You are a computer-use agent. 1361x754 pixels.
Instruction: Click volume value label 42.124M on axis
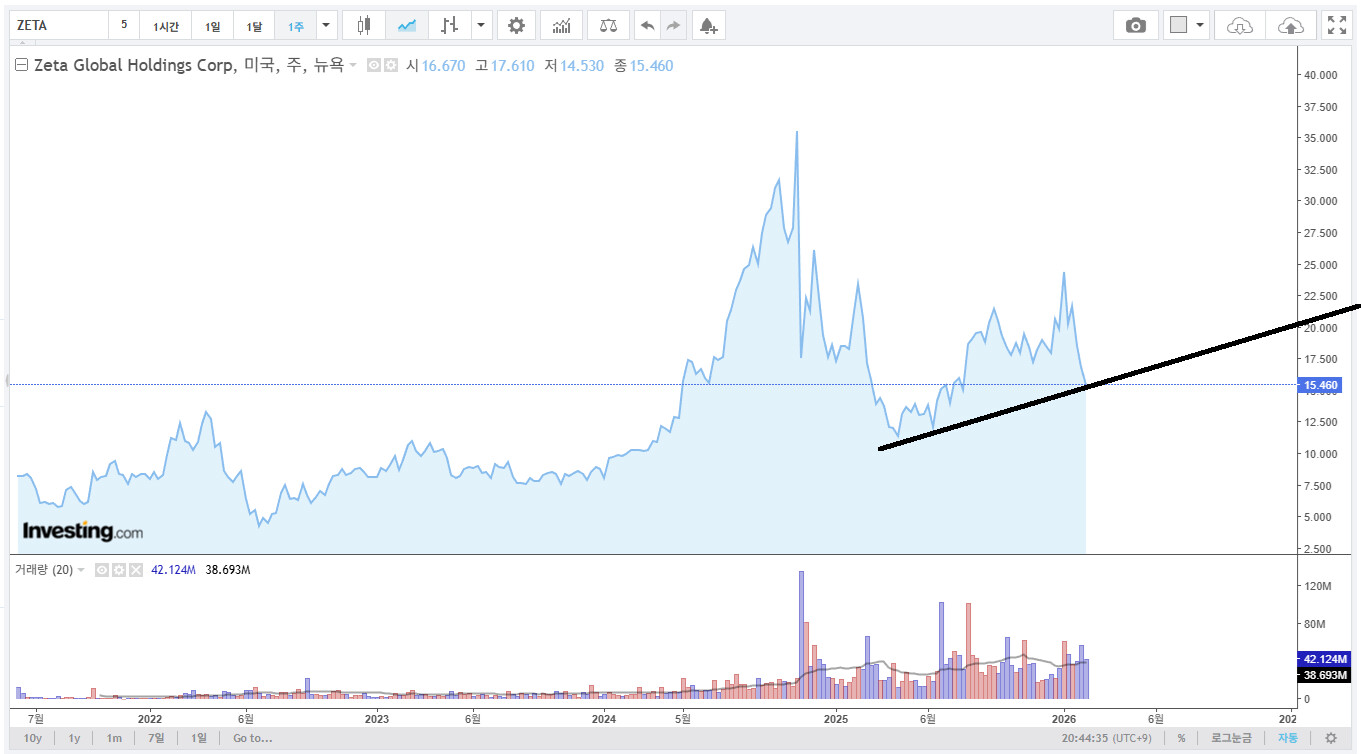pyautogui.click(x=1323, y=658)
